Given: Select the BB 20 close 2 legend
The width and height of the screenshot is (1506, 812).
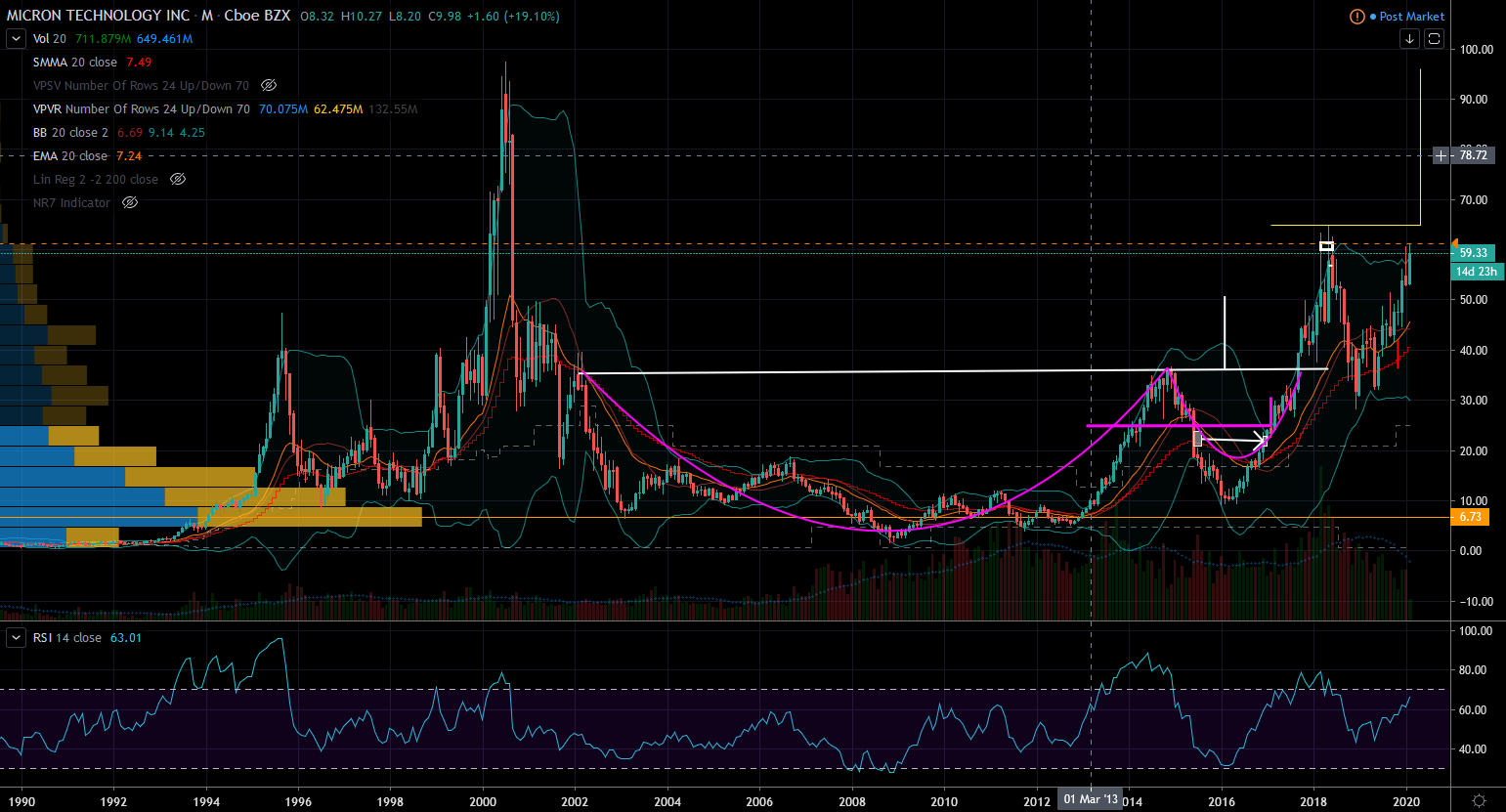Looking at the screenshot, I should (x=70, y=133).
